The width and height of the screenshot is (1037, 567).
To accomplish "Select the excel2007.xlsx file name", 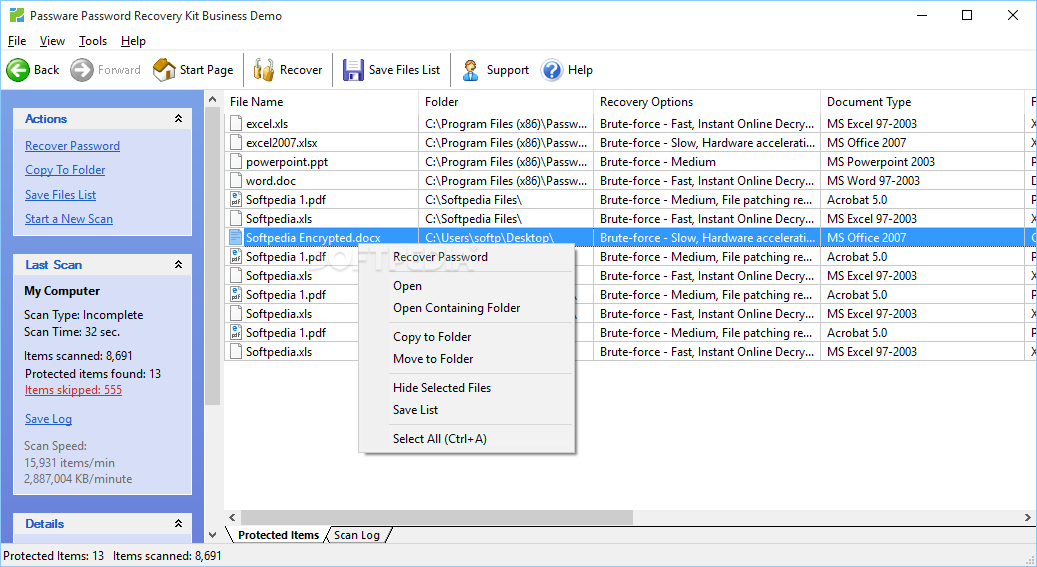I will coord(282,143).
